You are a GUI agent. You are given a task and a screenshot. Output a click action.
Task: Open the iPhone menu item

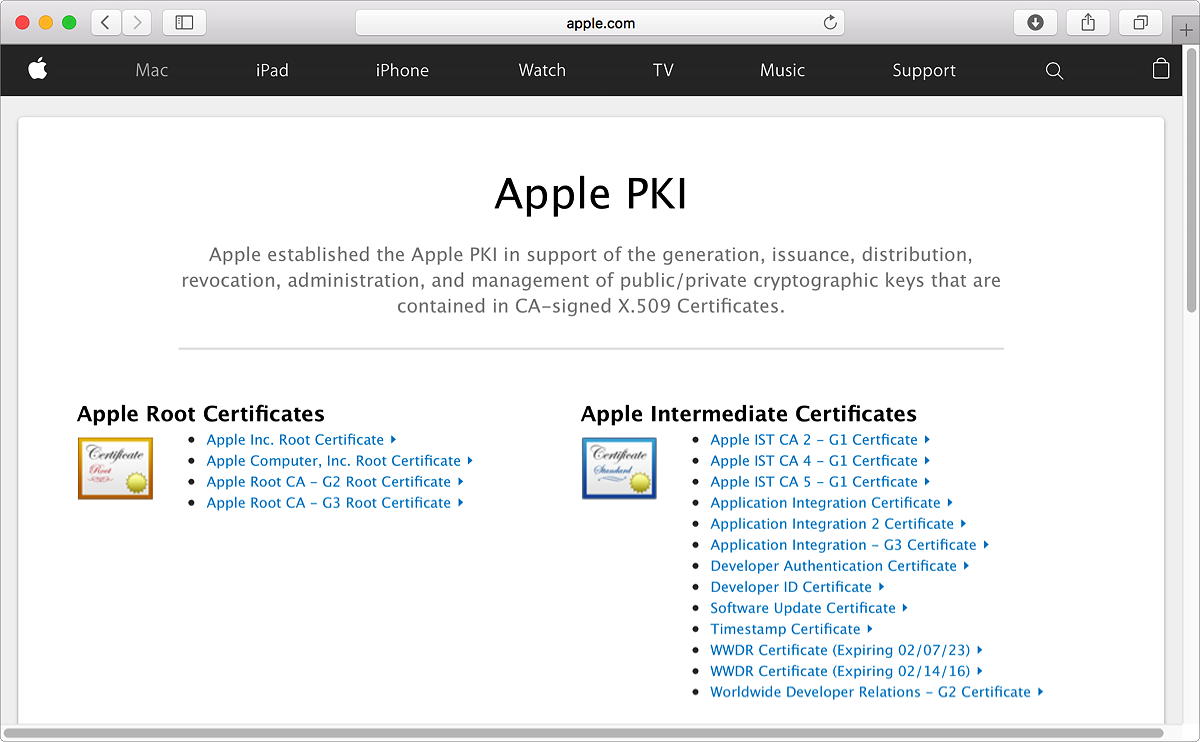point(402,70)
